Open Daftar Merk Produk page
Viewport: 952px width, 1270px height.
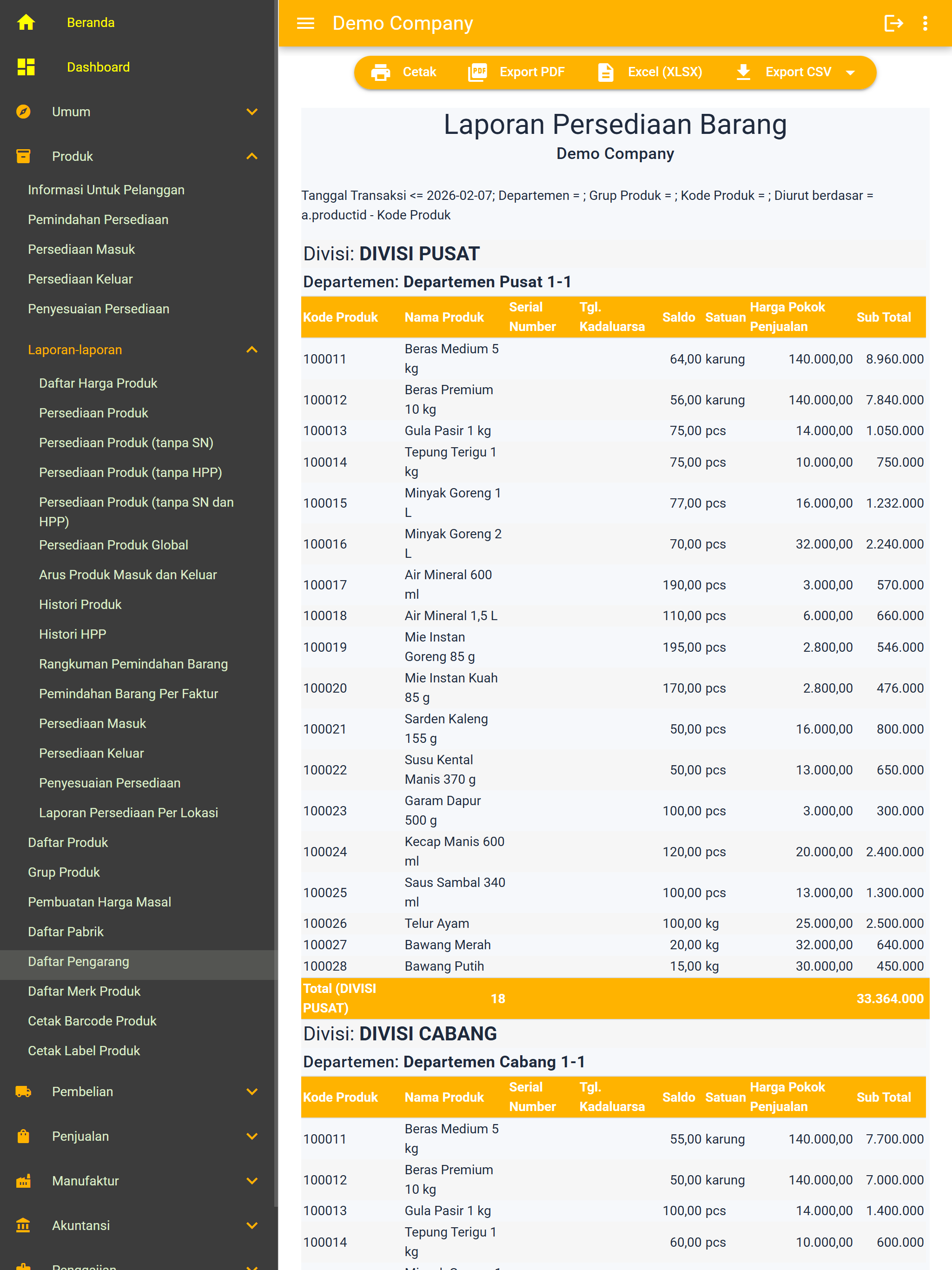[85, 992]
